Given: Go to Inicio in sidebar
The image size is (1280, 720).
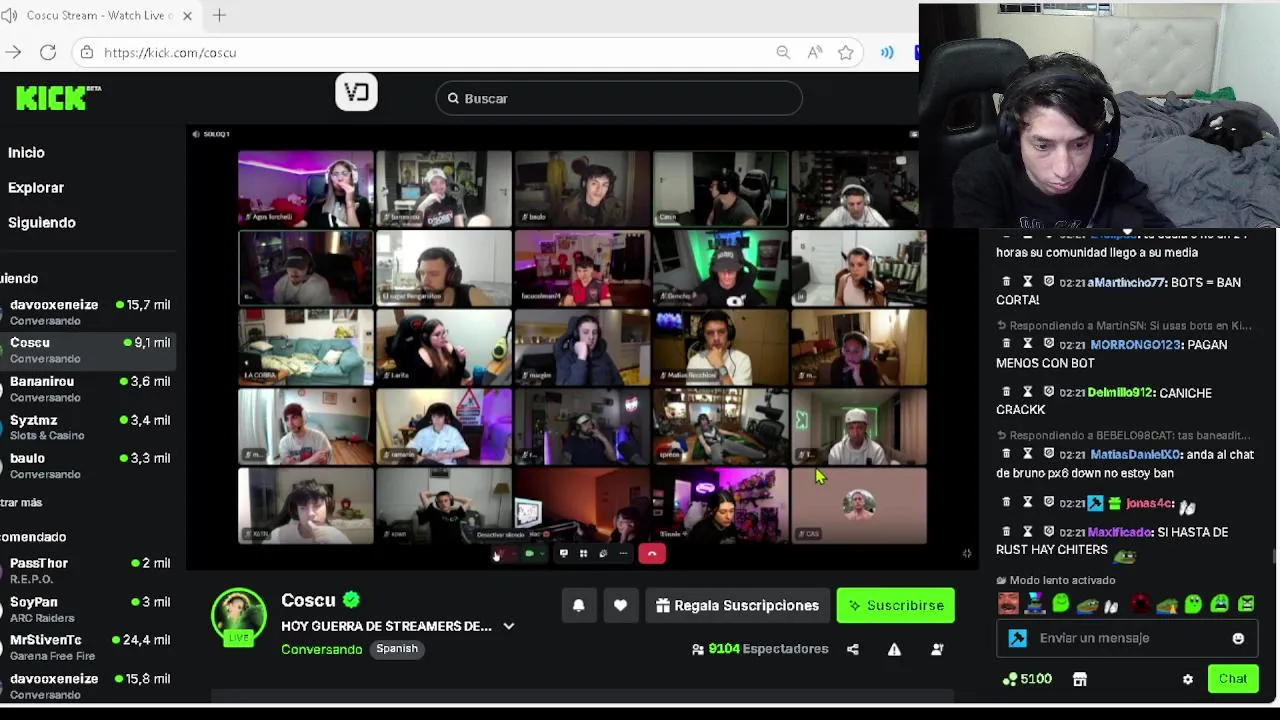Looking at the screenshot, I should pyautogui.click(x=26, y=152).
